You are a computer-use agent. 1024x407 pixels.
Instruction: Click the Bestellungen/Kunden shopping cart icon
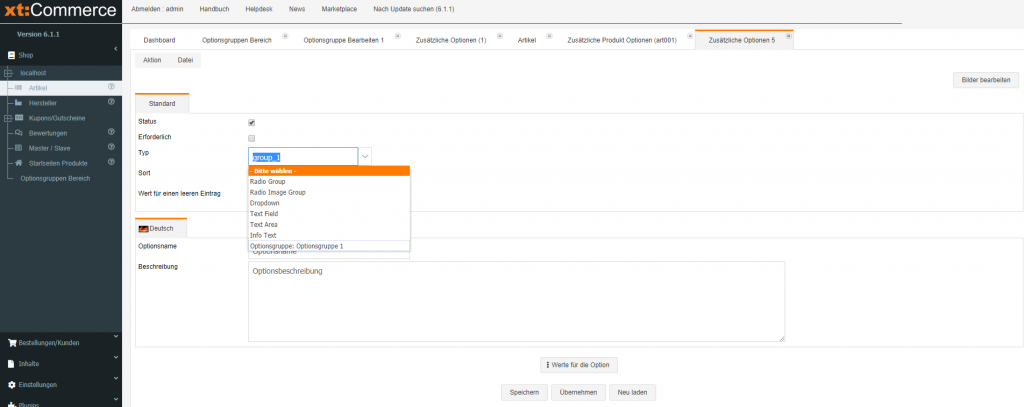tap(12, 342)
